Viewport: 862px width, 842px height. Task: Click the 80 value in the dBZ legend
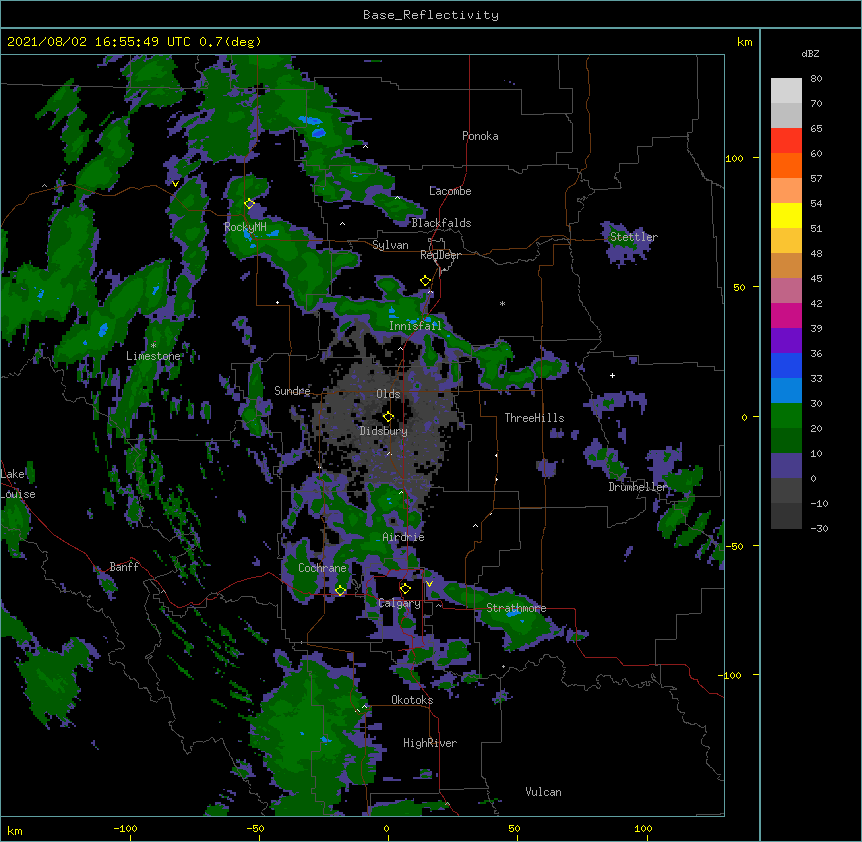click(x=816, y=79)
